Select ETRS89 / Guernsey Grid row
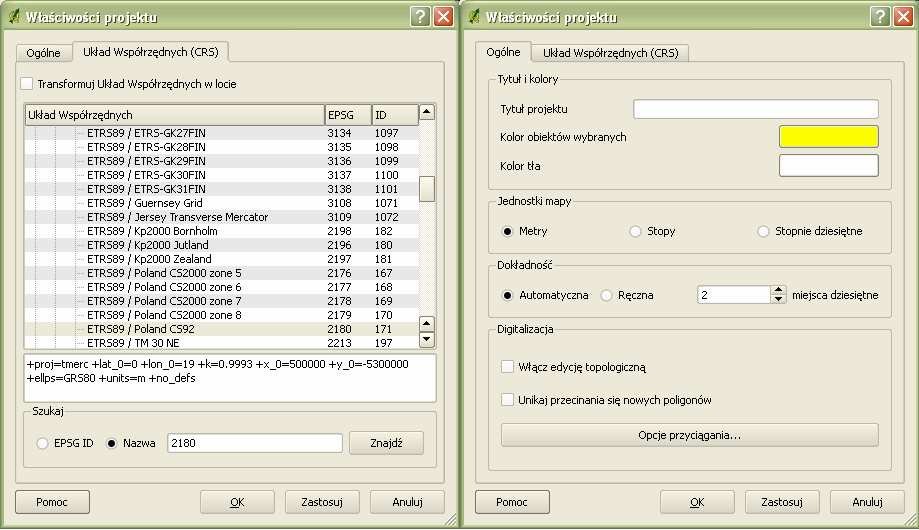Viewport: 919px width, 530px height. click(x=222, y=203)
